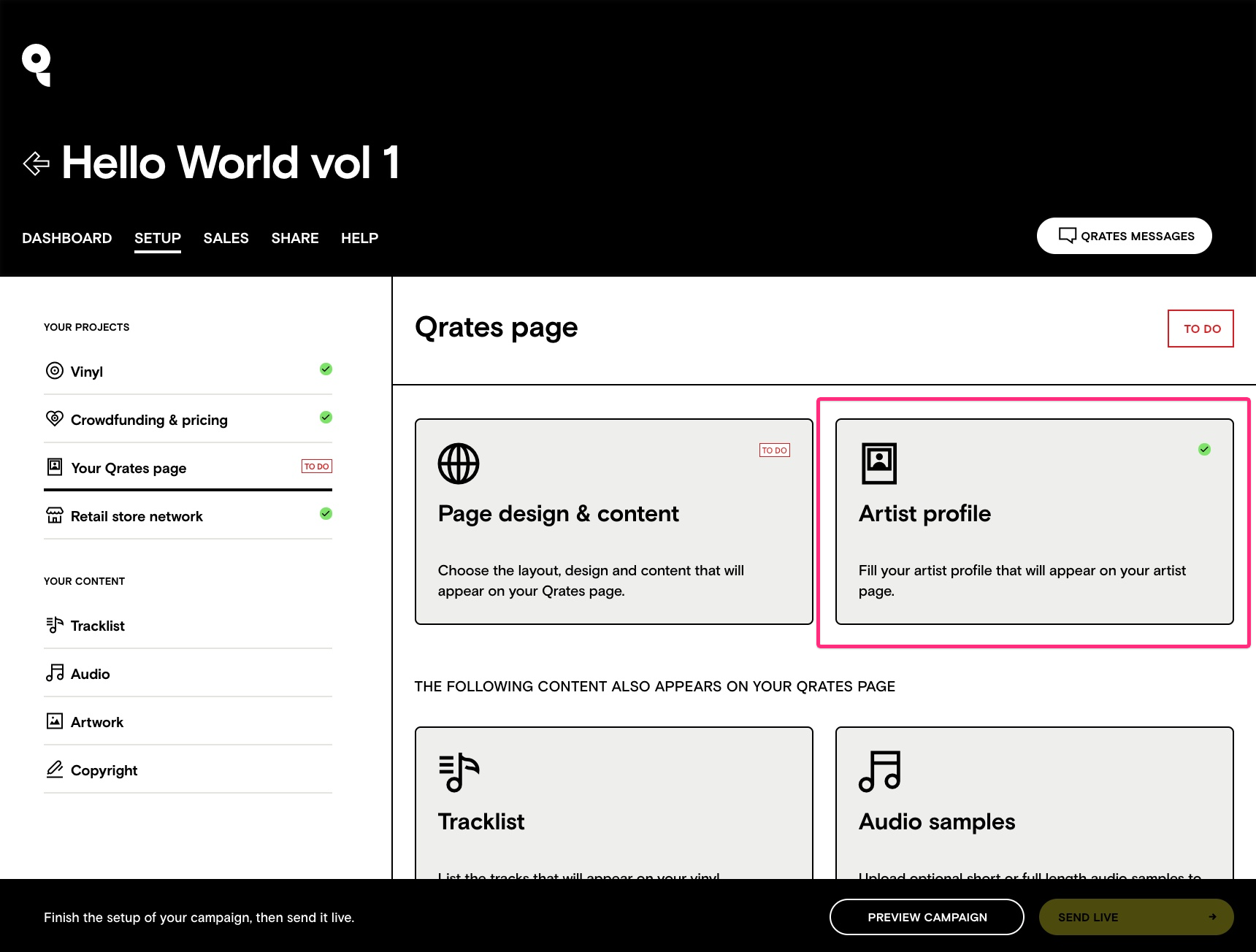Click the Qrates page heading
The height and width of the screenshot is (952, 1256).
click(x=497, y=328)
